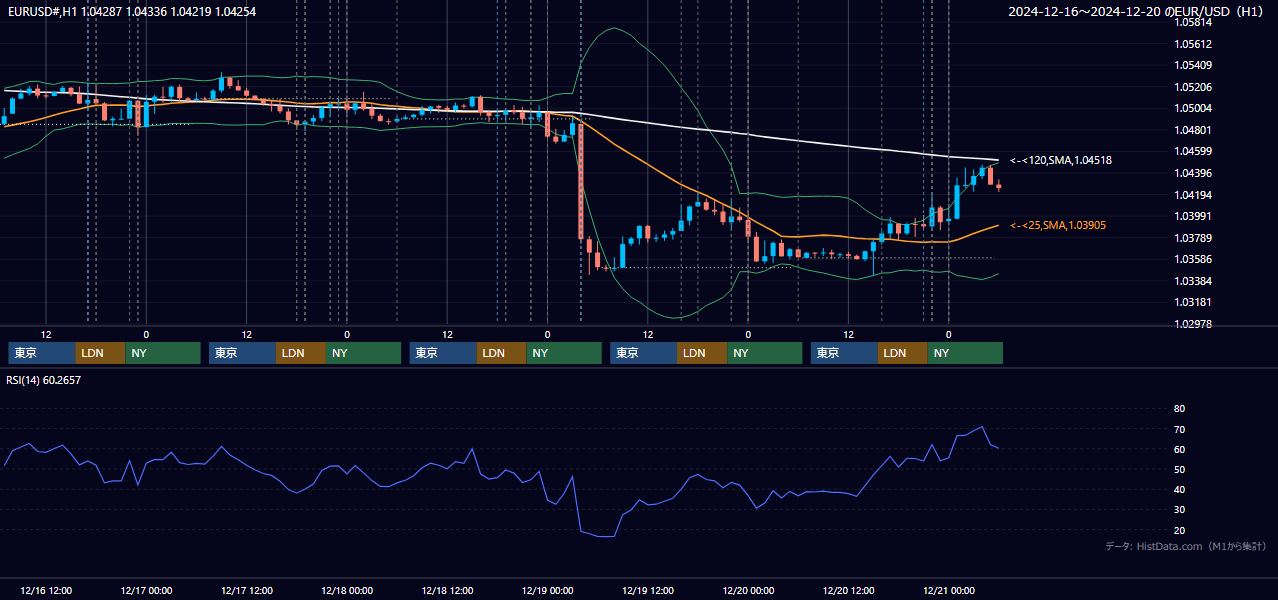Select the LDN session block for 12/16
1278x600 pixels.
click(x=101, y=353)
